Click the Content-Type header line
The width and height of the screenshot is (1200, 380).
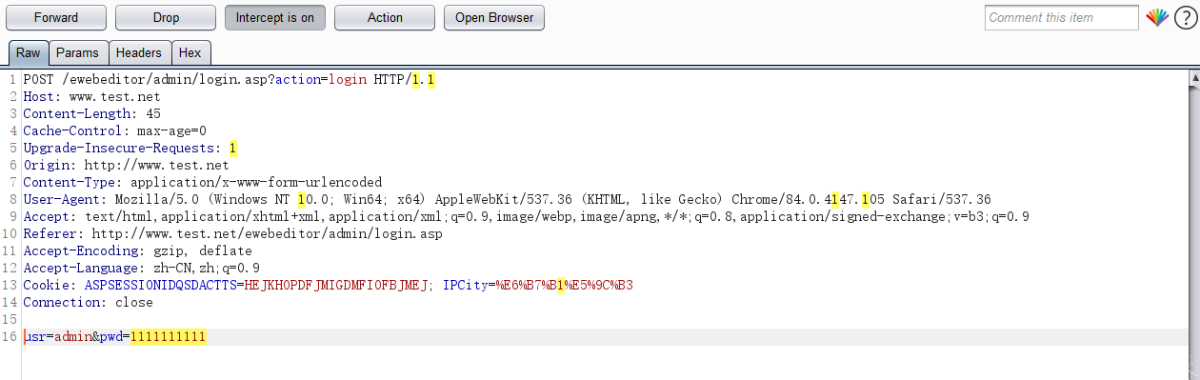(203, 182)
